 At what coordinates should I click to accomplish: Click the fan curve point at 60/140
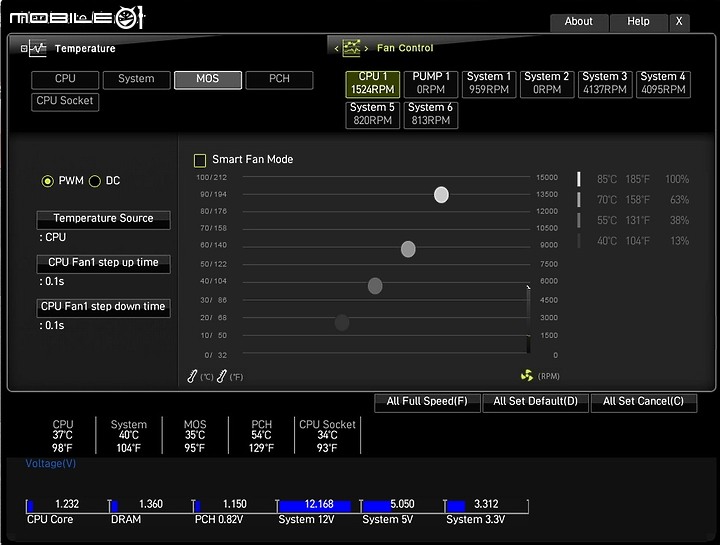tap(408, 249)
